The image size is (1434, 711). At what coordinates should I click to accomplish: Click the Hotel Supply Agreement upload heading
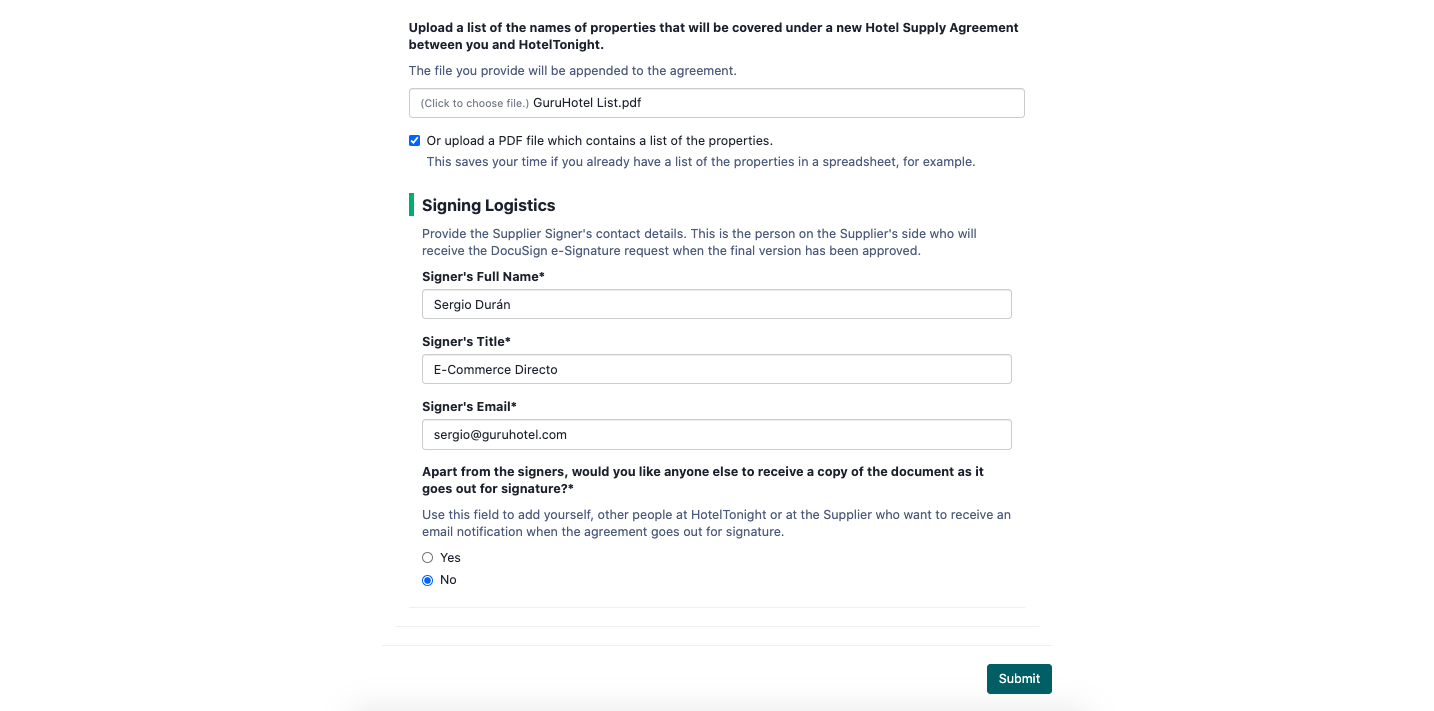713,36
